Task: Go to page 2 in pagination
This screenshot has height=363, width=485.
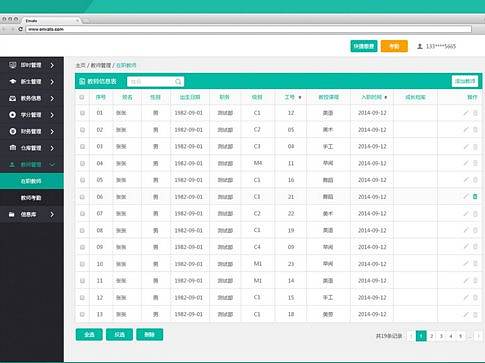Action: (x=431, y=336)
